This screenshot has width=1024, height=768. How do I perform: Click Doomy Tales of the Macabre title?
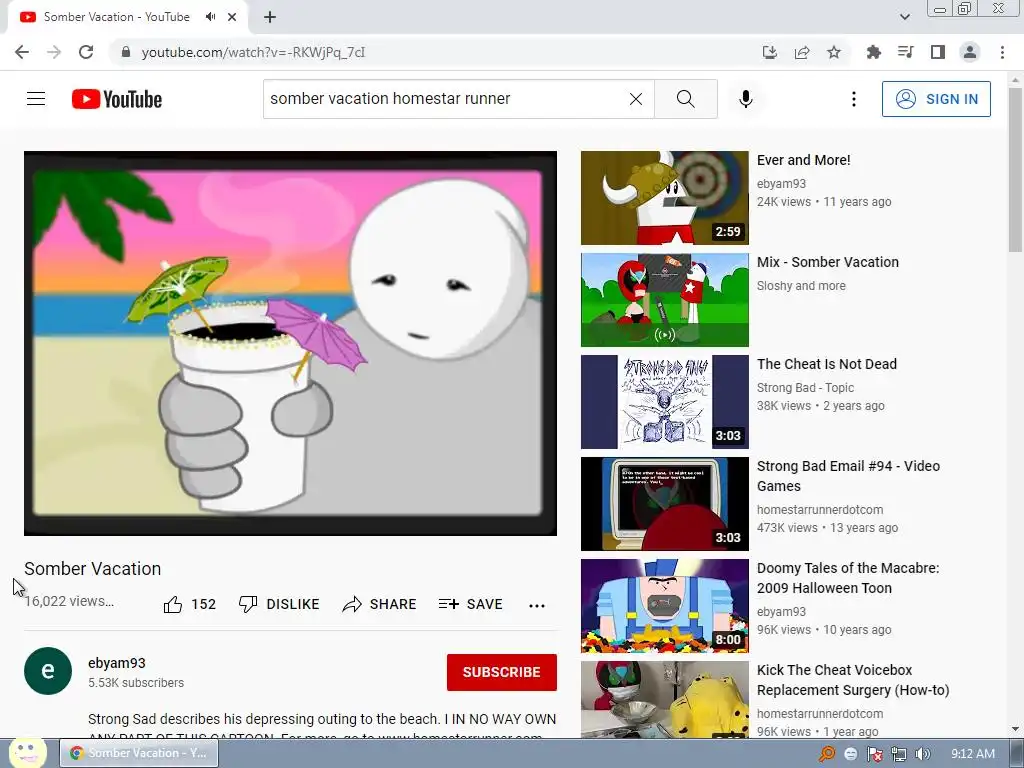coord(848,578)
